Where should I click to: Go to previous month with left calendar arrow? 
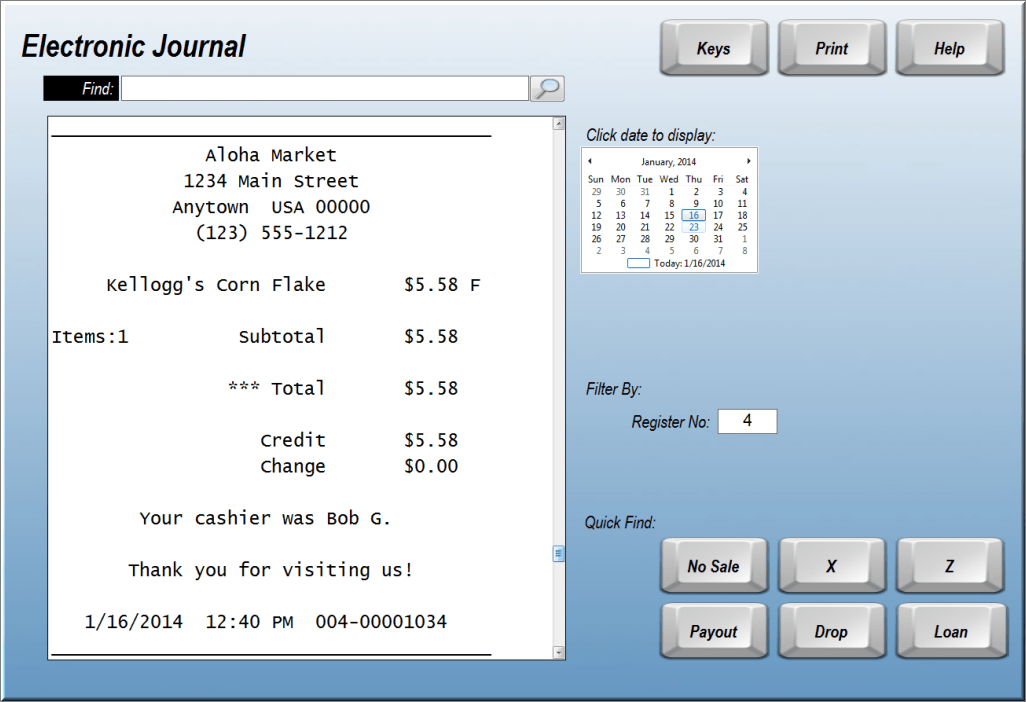[x=589, y=161]
